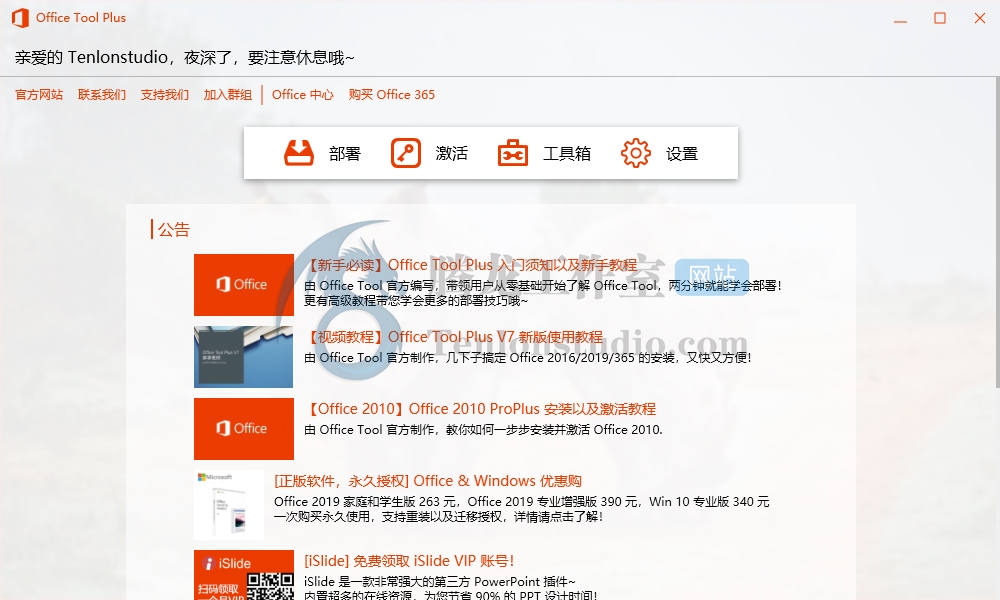Click the 加入群组 link
This screenshot has height=600, width=1000.
228,95
